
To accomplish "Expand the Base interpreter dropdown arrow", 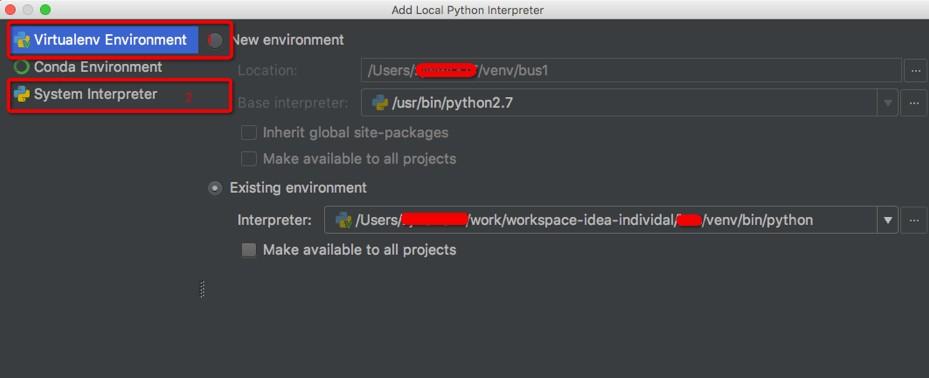I will click(888, 103).
